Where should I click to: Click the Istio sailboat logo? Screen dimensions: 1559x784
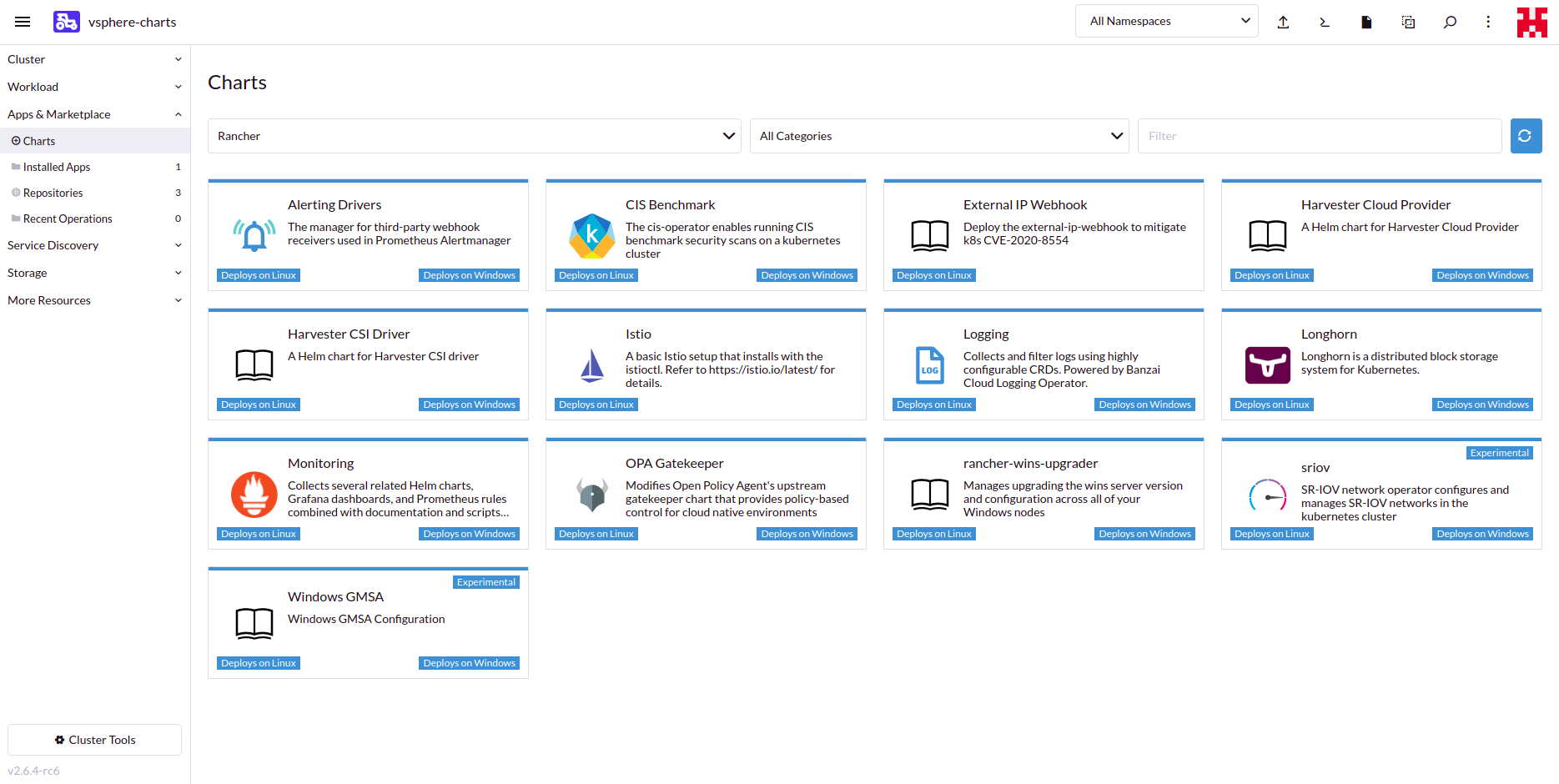pyautogui.click(x=592, y=365)
